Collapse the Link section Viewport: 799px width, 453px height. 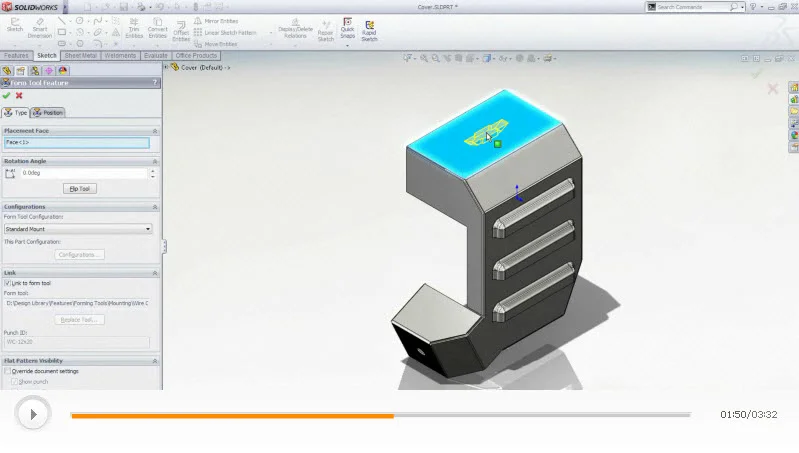155,273
